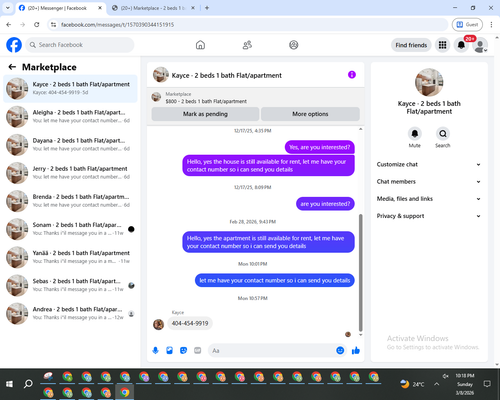
Task: Open a new browser tab
Action: coord(207,8)
